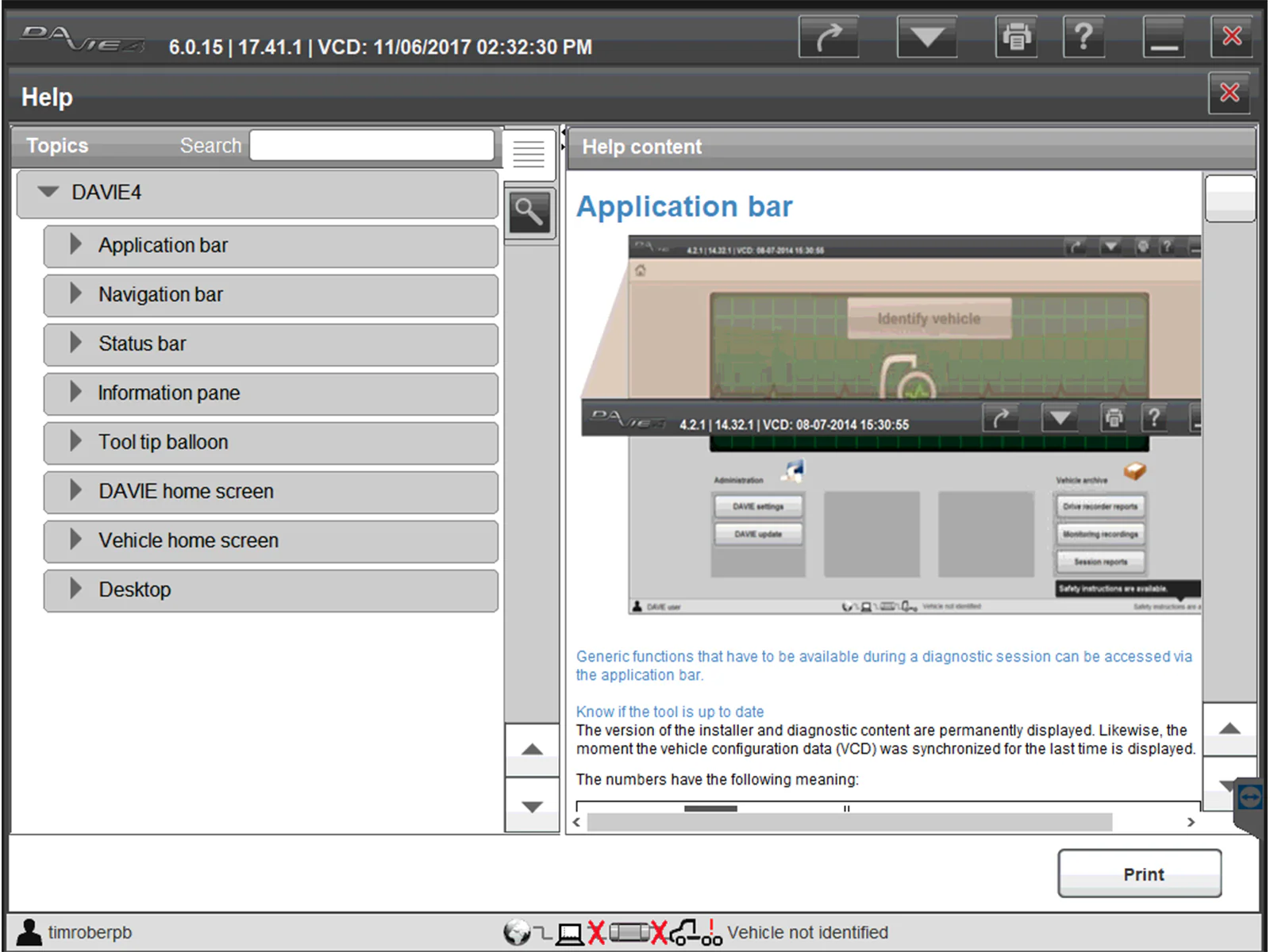1270x952 pixels.
Task: Click the VCI cable icon in the status bar
Action: click(x=631, y=933)
